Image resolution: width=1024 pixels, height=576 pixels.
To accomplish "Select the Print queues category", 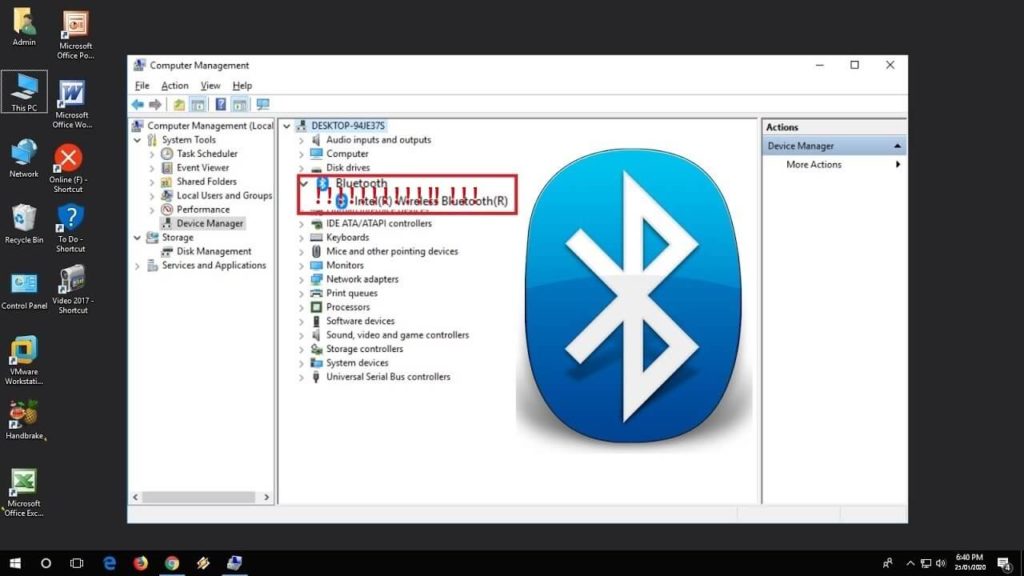I will 351,293.
